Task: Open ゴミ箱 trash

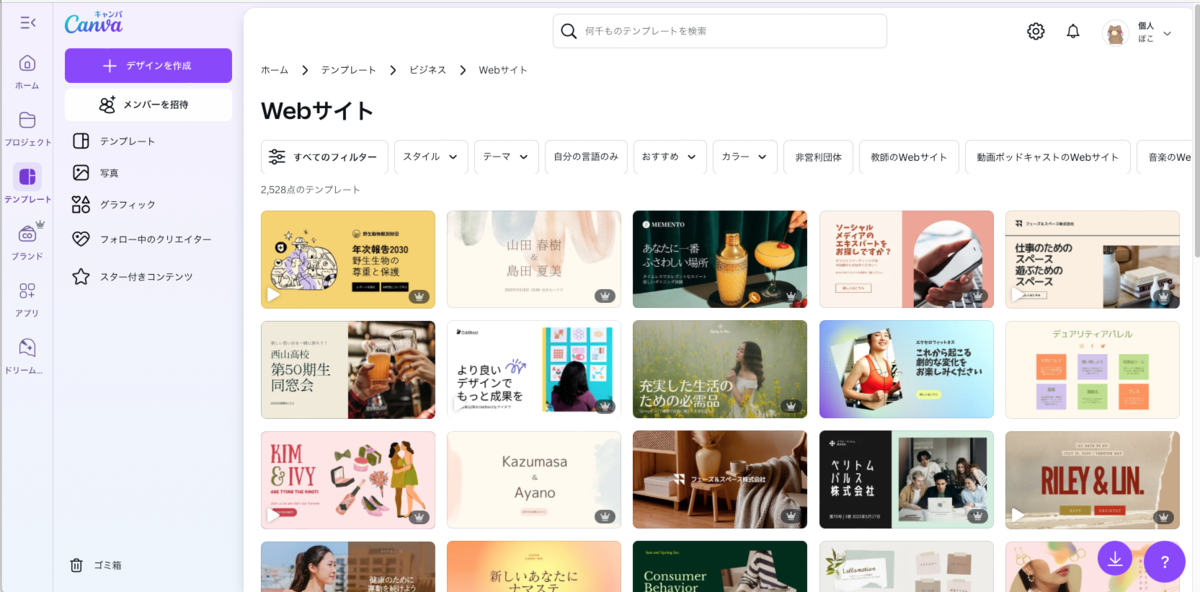Action: pos(96,565)
